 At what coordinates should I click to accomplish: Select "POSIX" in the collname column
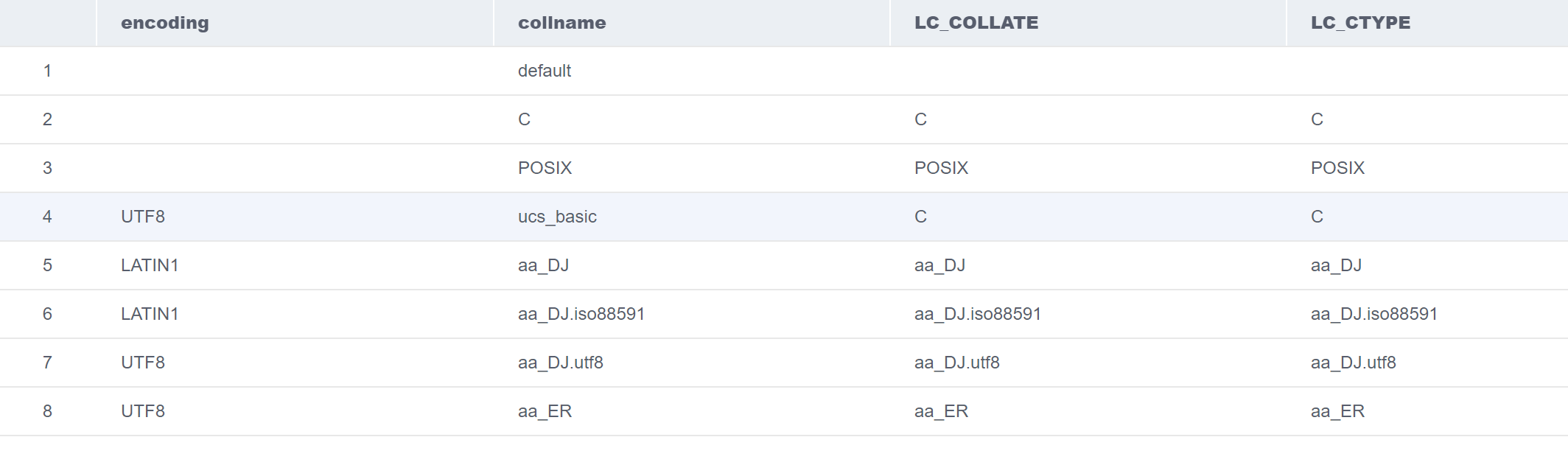pos(545,168)
